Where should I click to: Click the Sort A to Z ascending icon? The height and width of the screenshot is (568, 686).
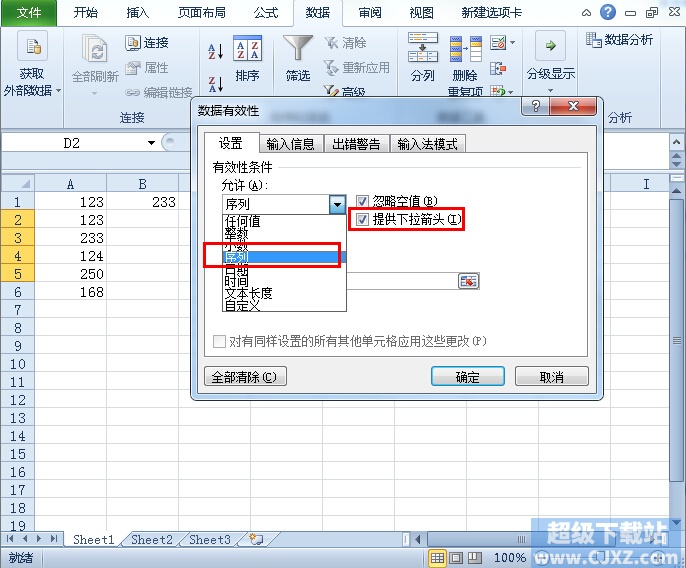tap(216, 52)
